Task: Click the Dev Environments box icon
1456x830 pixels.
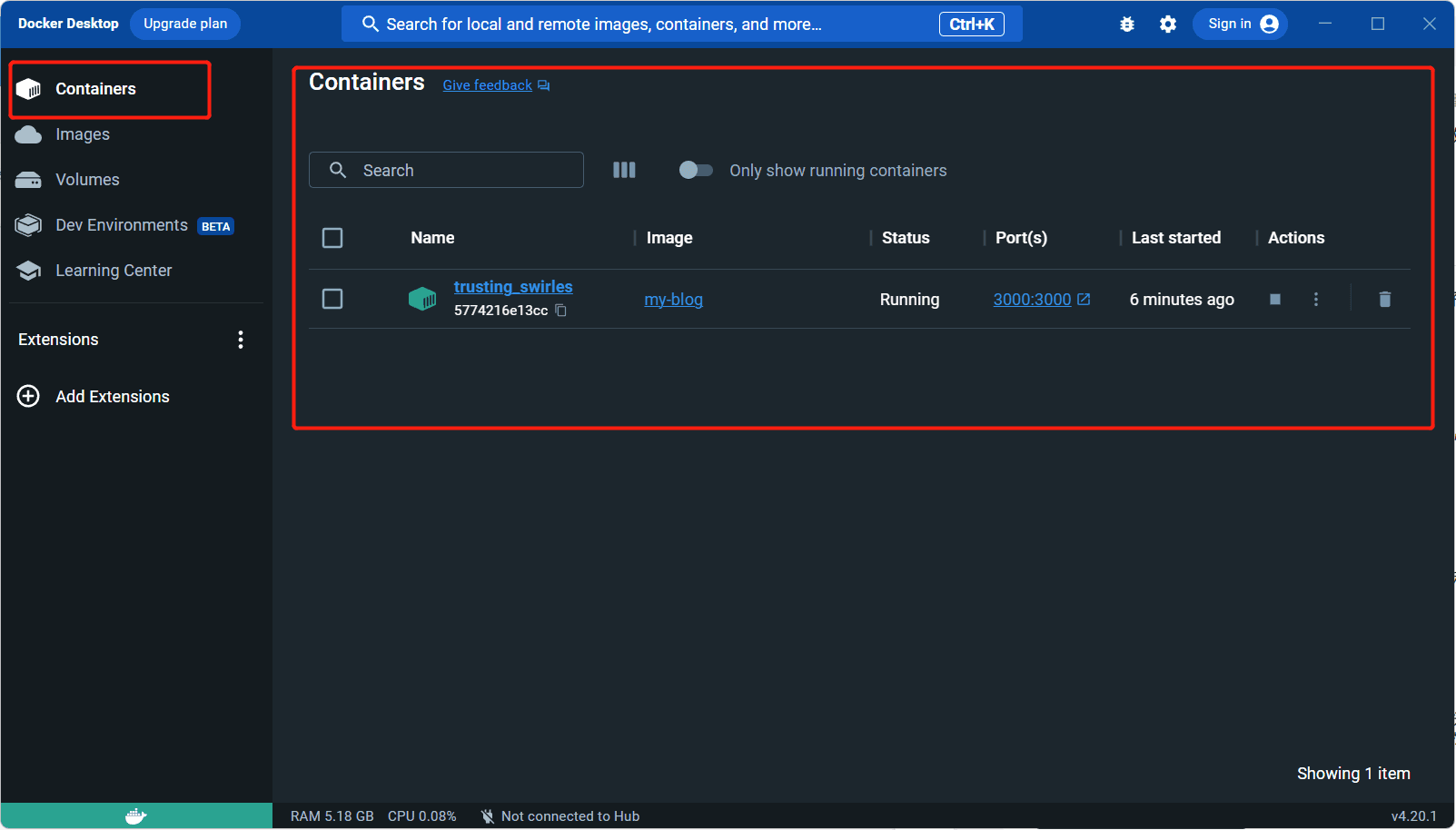Action: 28,225
